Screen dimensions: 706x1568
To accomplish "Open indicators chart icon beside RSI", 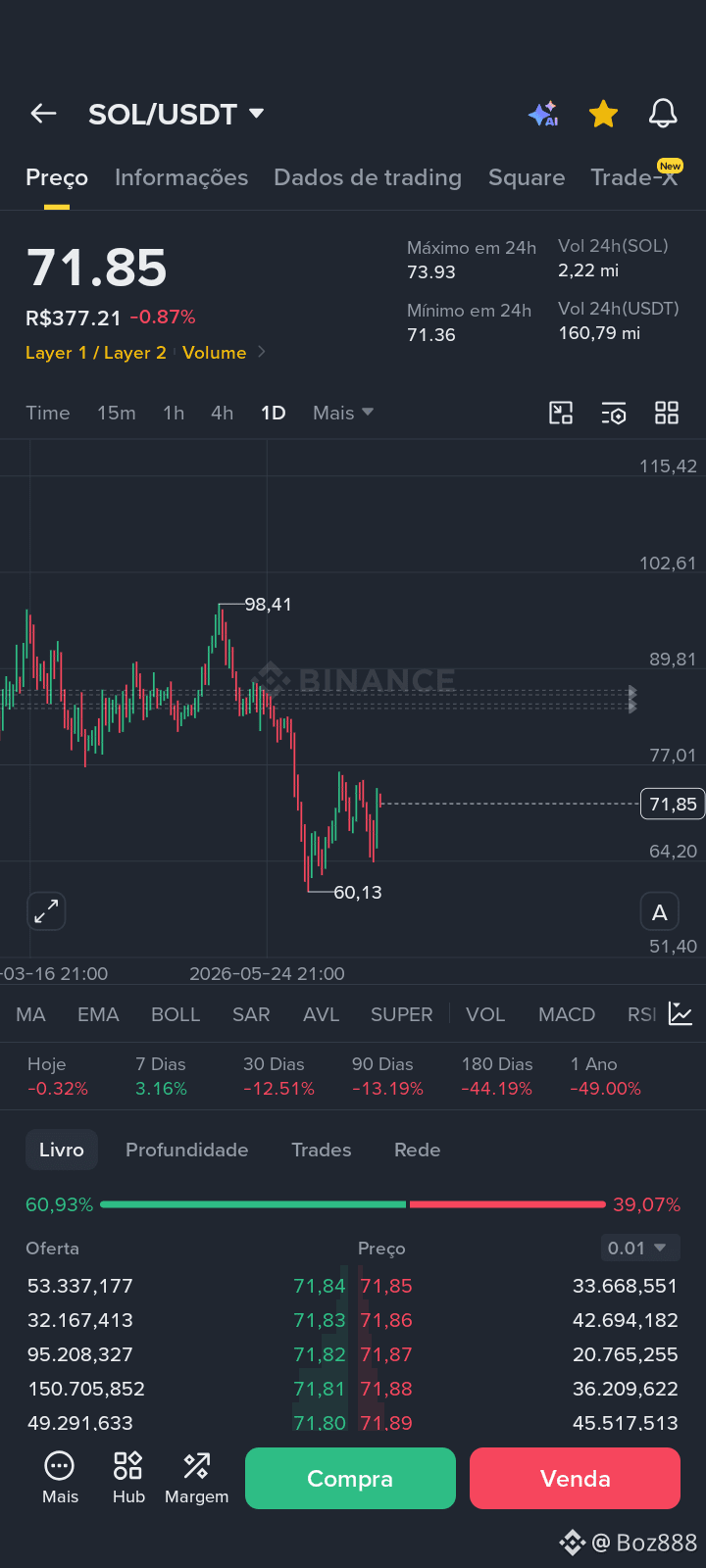I will coord(681,1014).
